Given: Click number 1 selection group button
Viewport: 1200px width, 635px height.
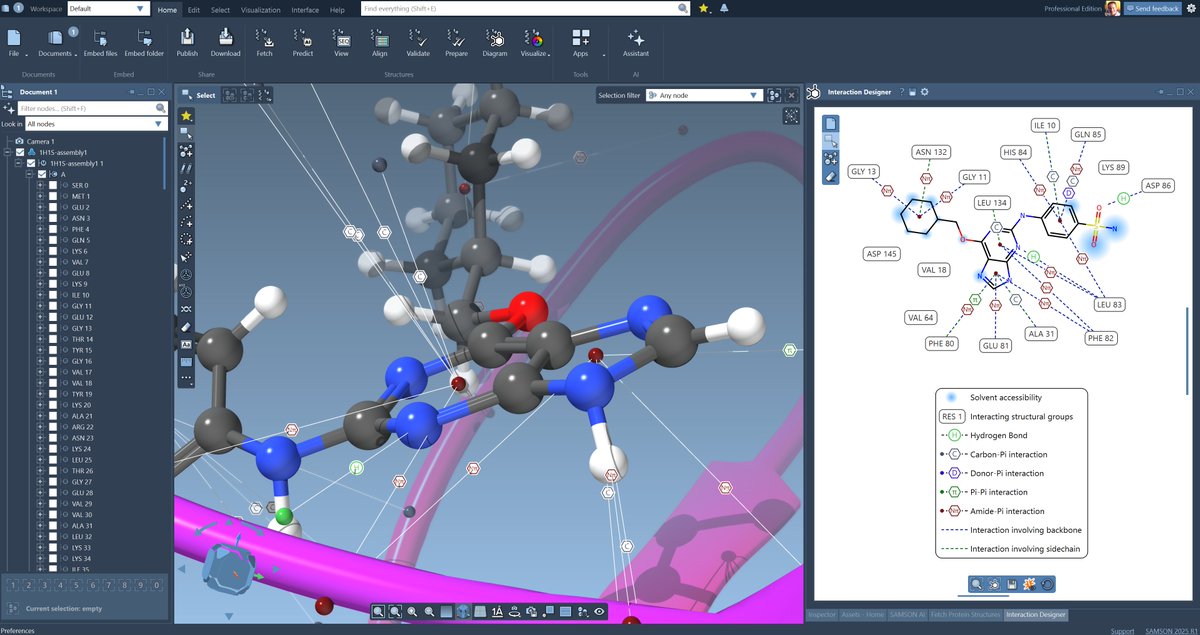Looking at the screenshot, I should (12, 585).
